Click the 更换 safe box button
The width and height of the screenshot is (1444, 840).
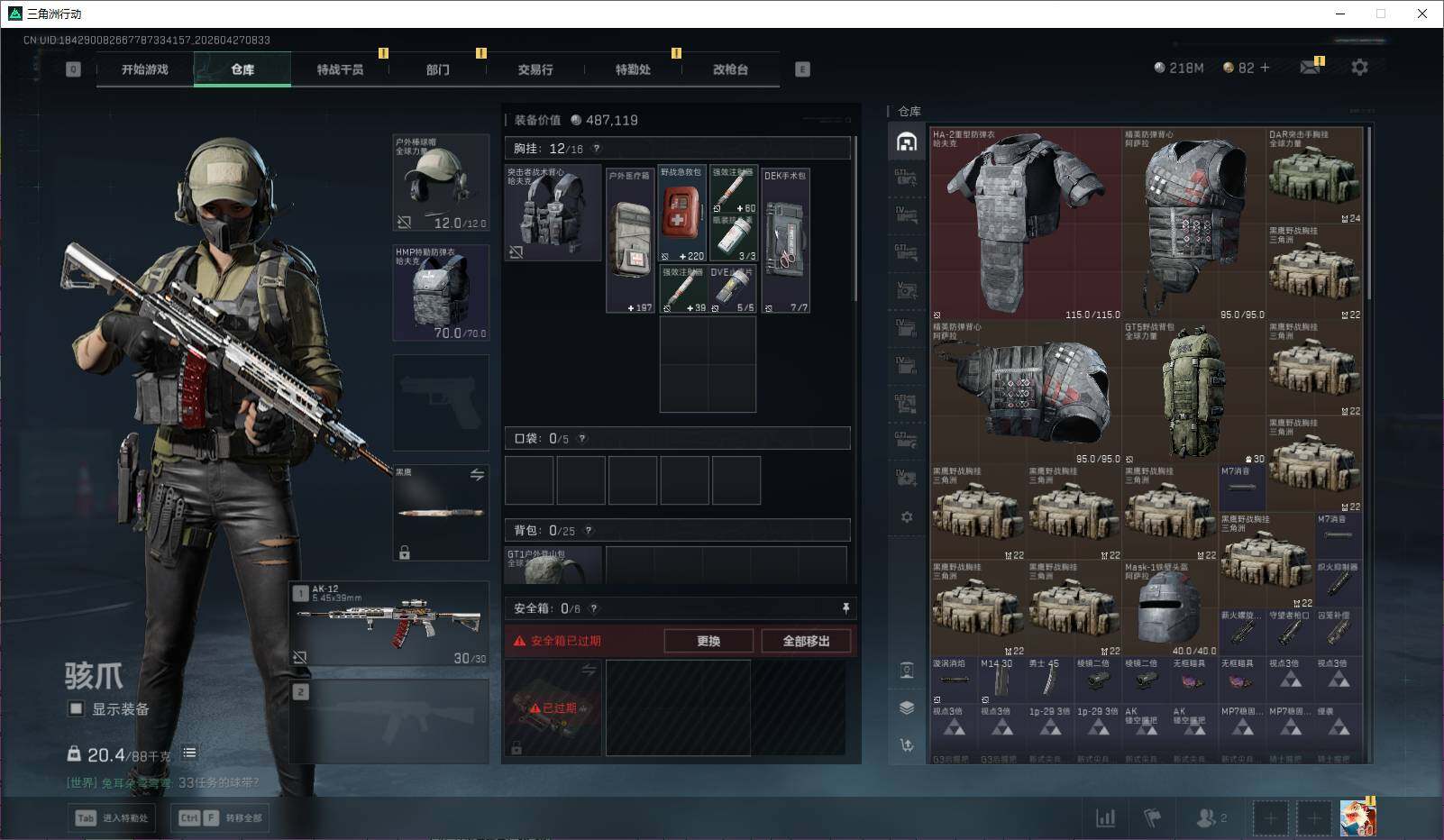pyautogui.click(x=708, y=641)
